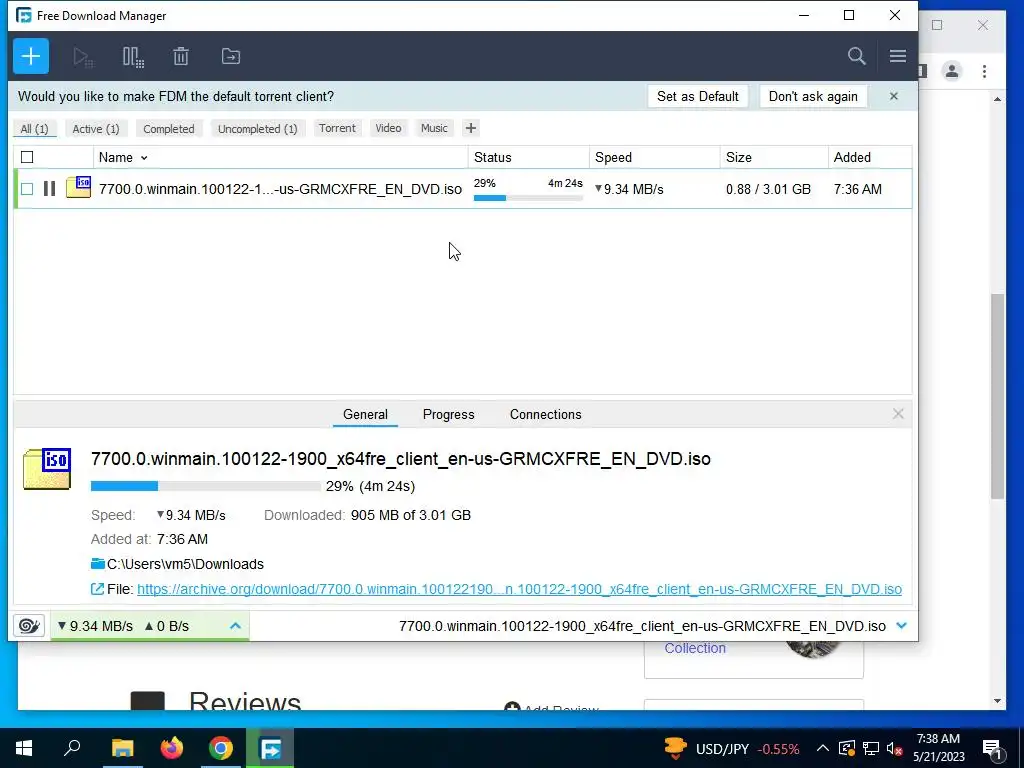Show the All (1) downloads filter
Screen dimensions: 1024x768
(x=35, y=129)
